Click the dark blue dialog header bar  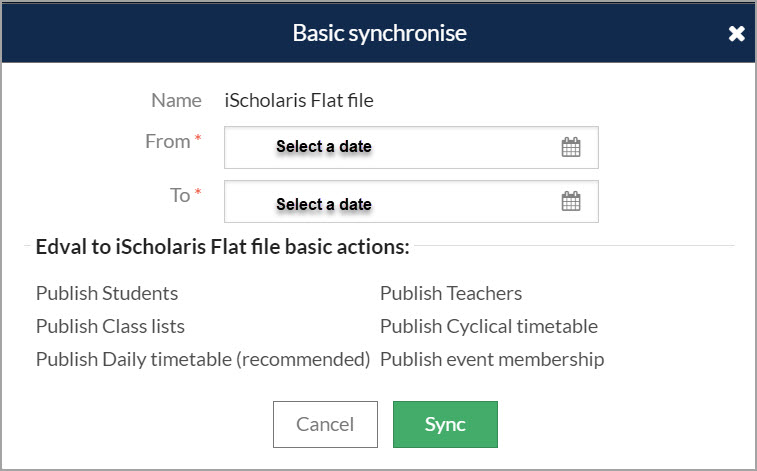150,34
